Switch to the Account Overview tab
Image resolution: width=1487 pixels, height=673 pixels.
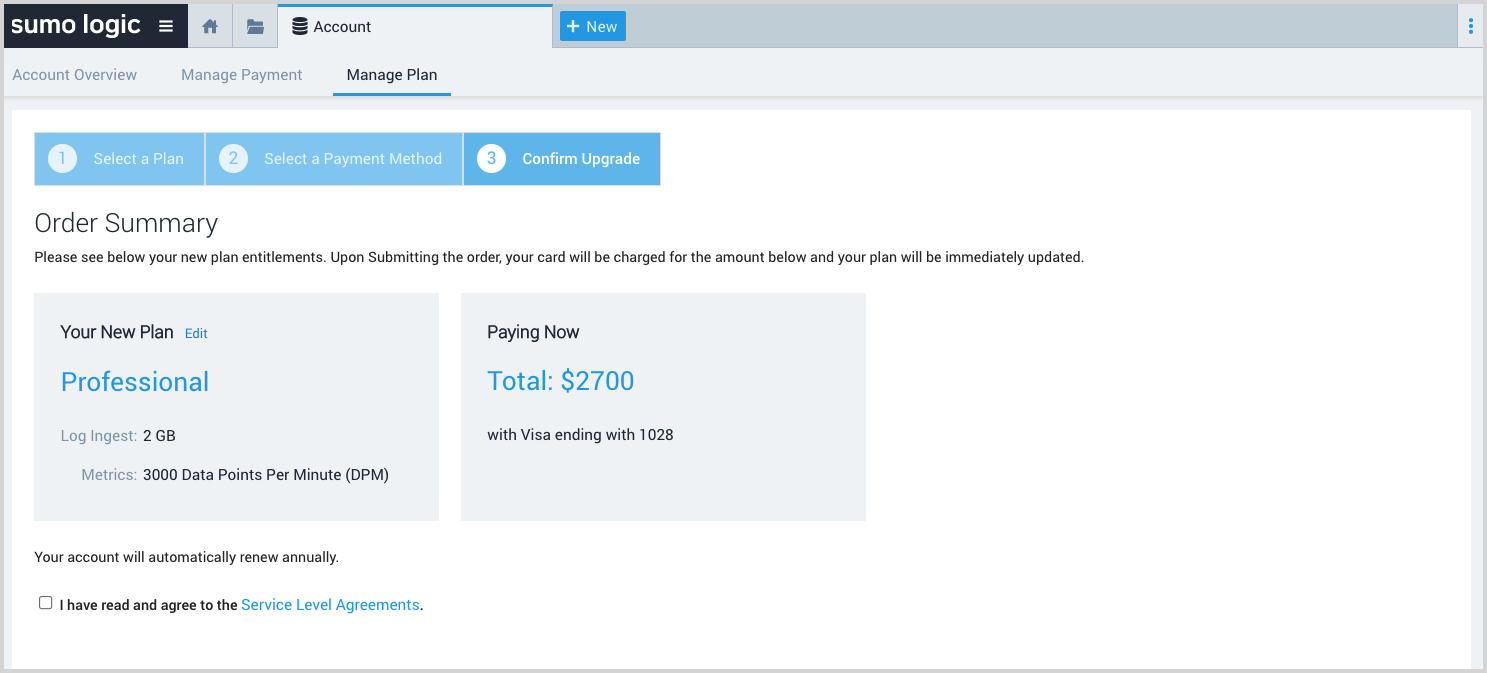[x=75, y=75]
